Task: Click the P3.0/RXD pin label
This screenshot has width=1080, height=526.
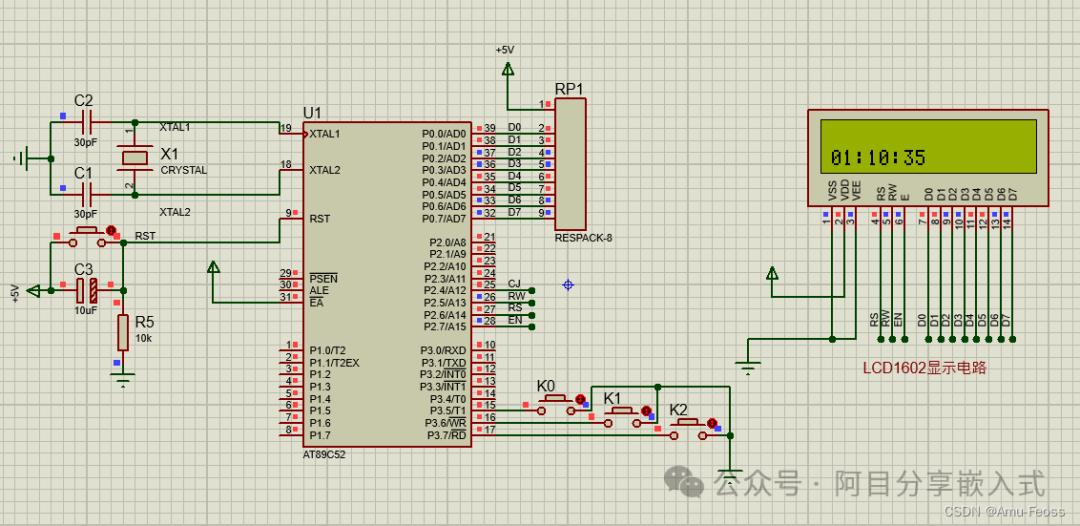Action: click(x=444, y=350)
